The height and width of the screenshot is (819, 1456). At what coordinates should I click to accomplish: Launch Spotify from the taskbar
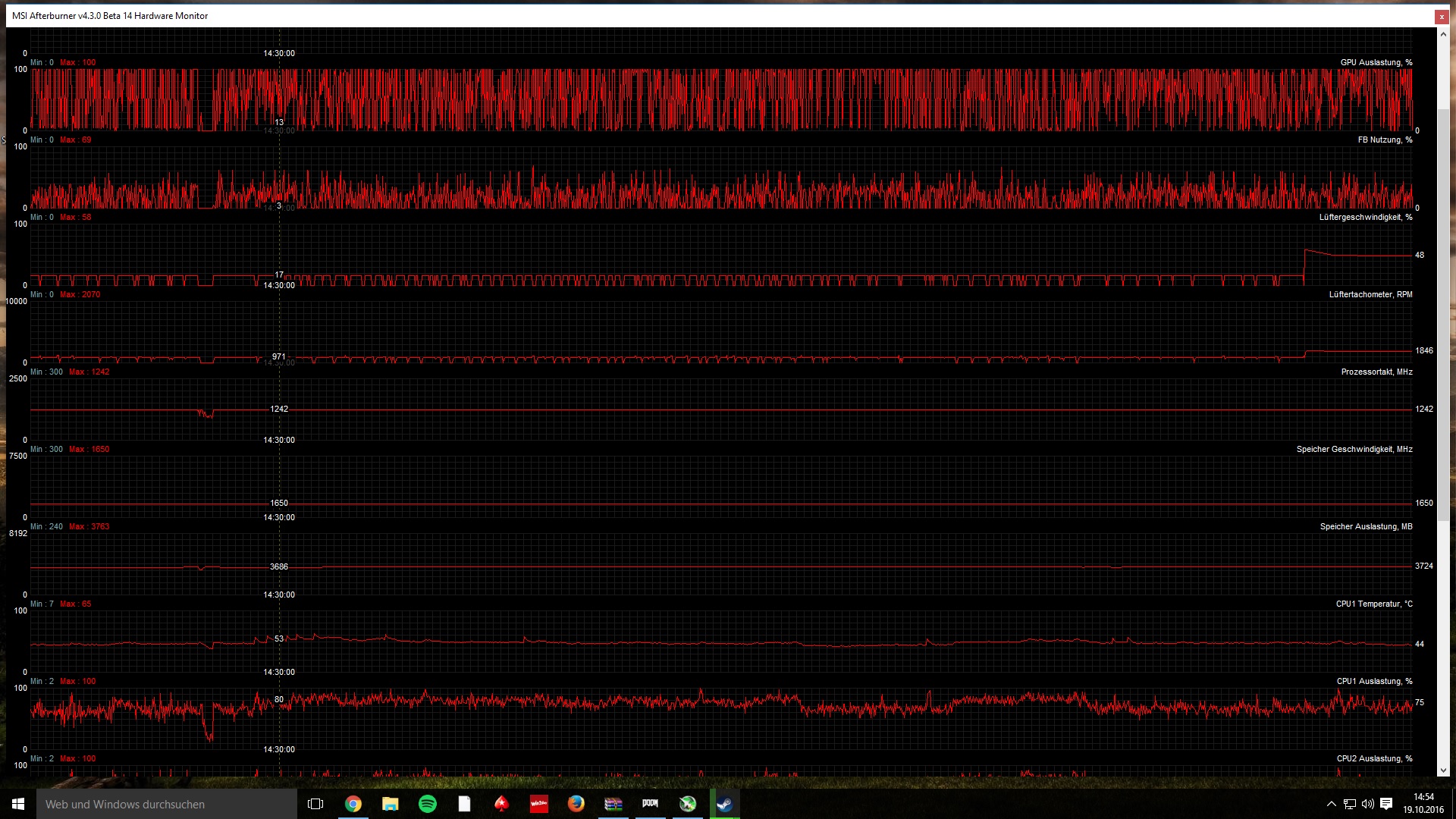tap(428, 804)
